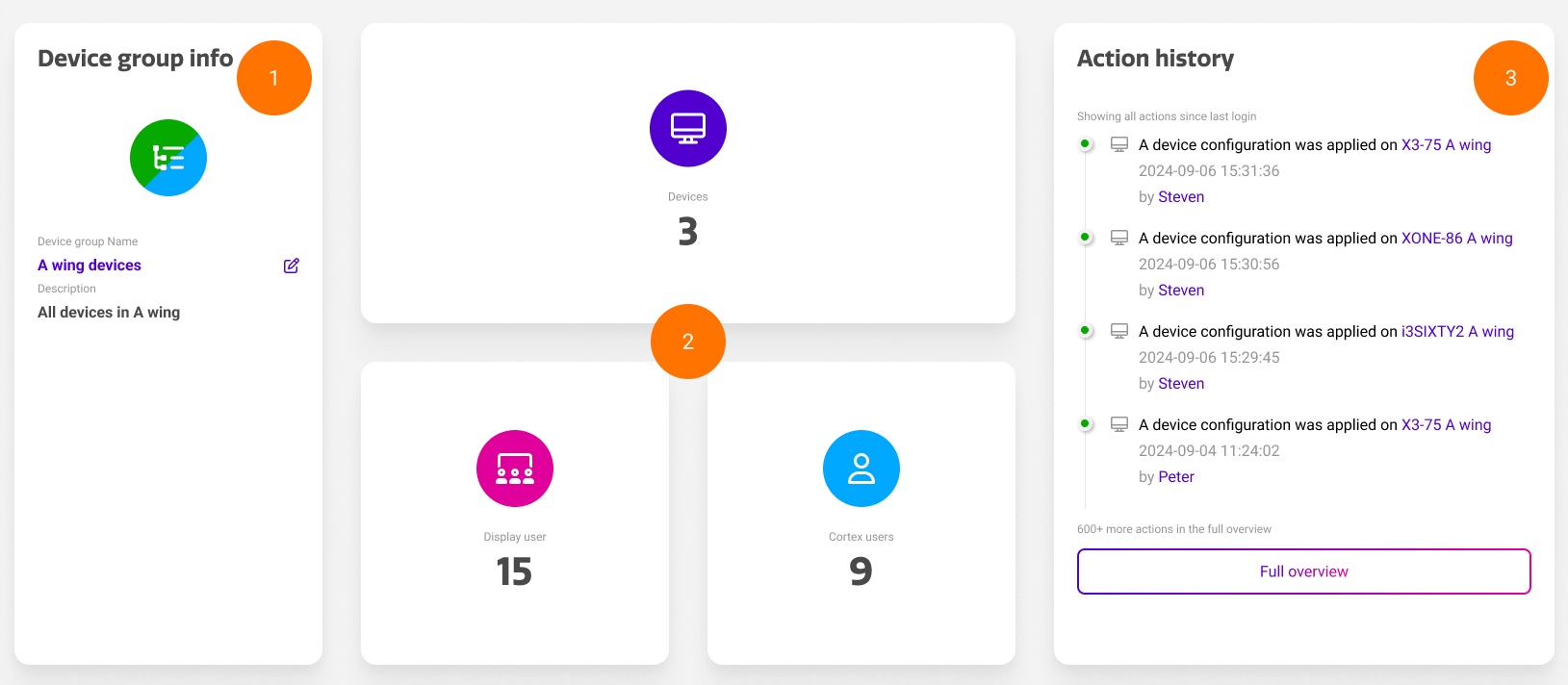Click monitor icon of 15:31:36 history entry
The height and width of the screenshot is (685, 1568).
(x=1119, y=144)
